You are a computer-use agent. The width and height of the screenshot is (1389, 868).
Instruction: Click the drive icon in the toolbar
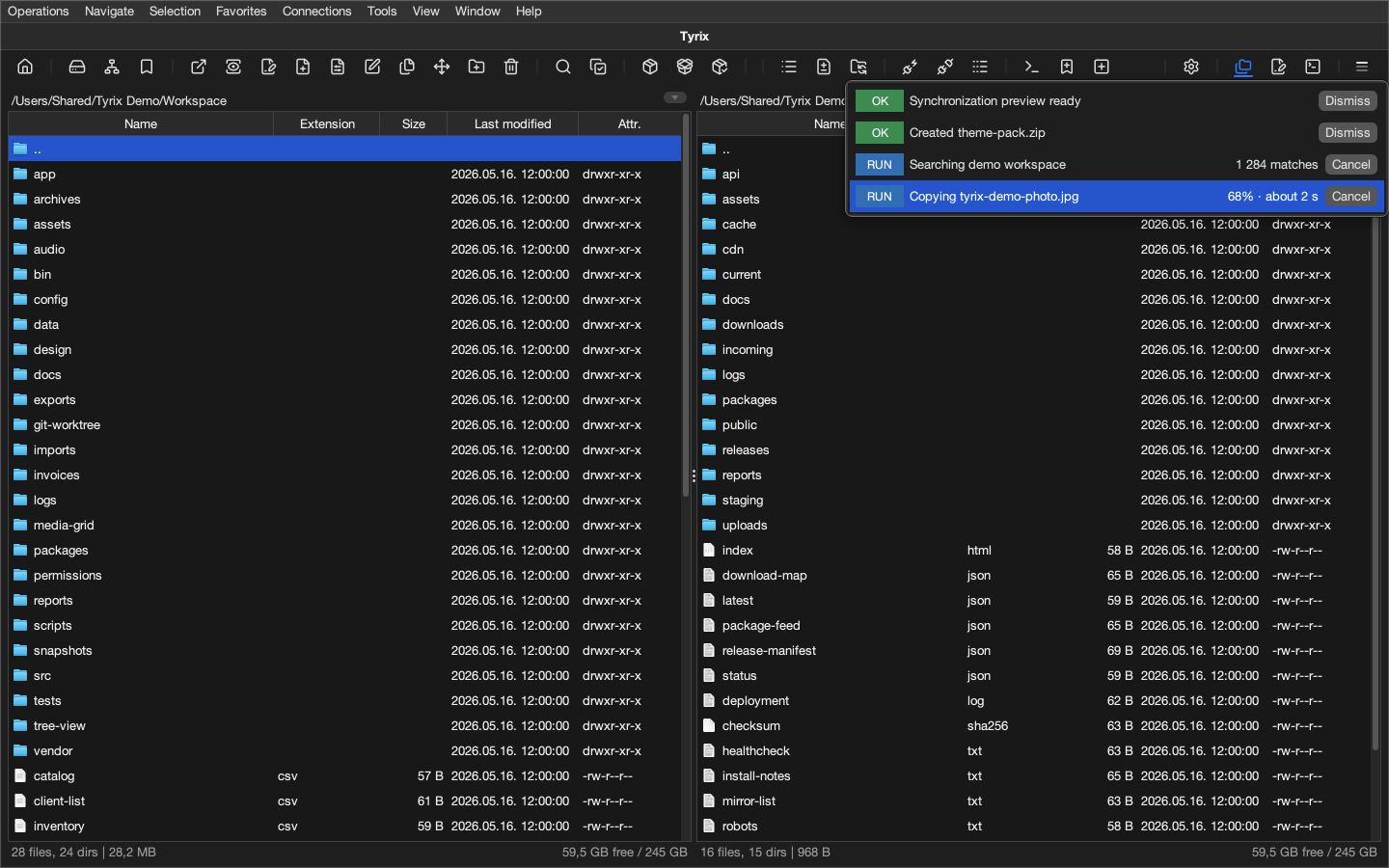[x=77, y=67]
